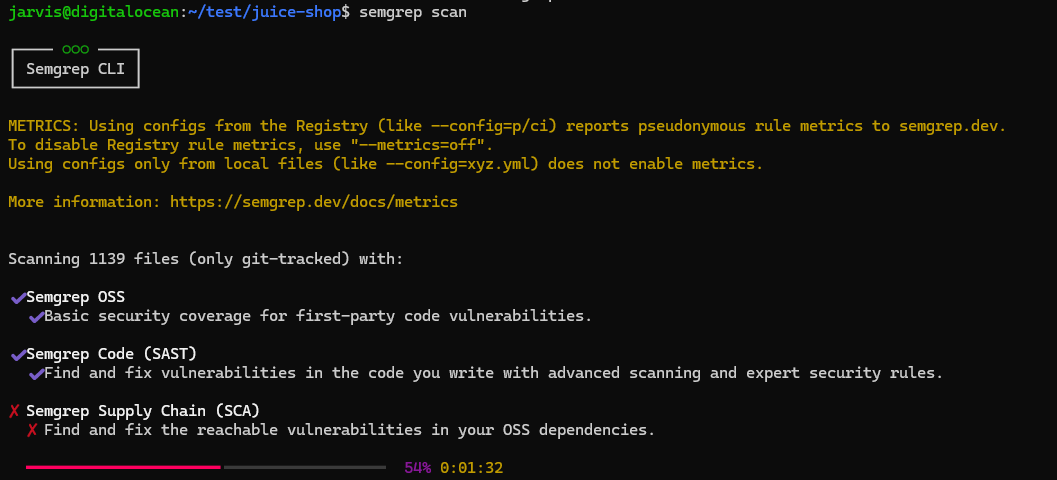
Task: Click the Semgrep CLI boxed banner
Action: (x=76, y=68)
